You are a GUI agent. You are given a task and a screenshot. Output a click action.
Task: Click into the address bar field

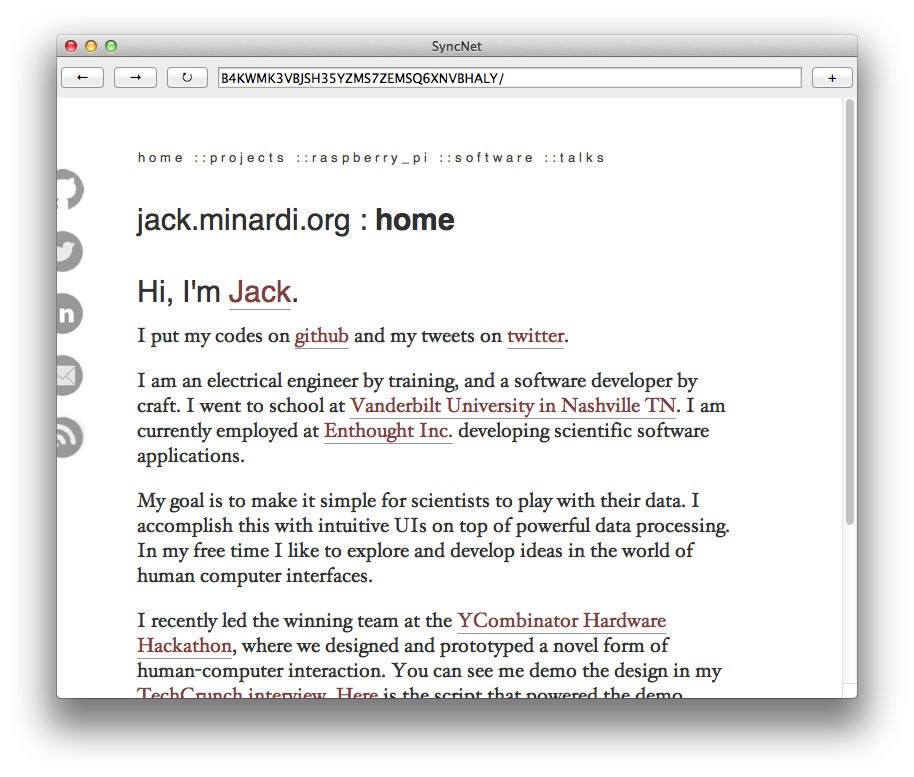[510, 78]
